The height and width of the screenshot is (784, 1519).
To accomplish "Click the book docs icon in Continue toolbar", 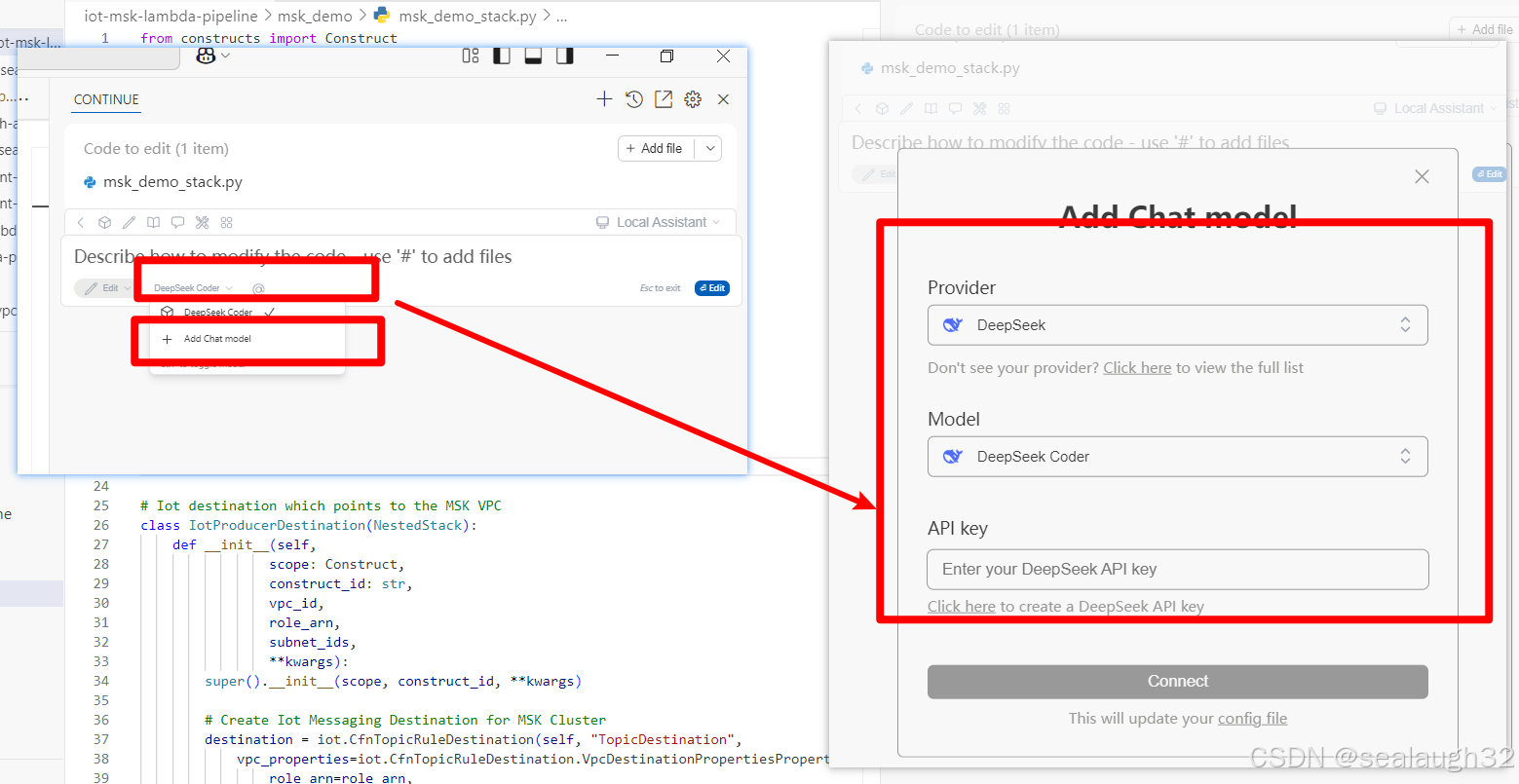I will pos(153,222).
